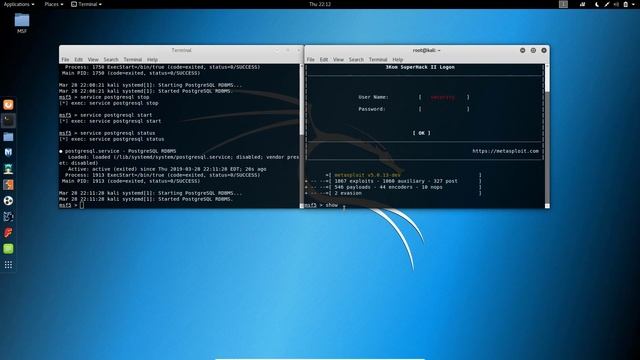
Task: Click the left Terminal window title bar
Action: tap(181, 50)
